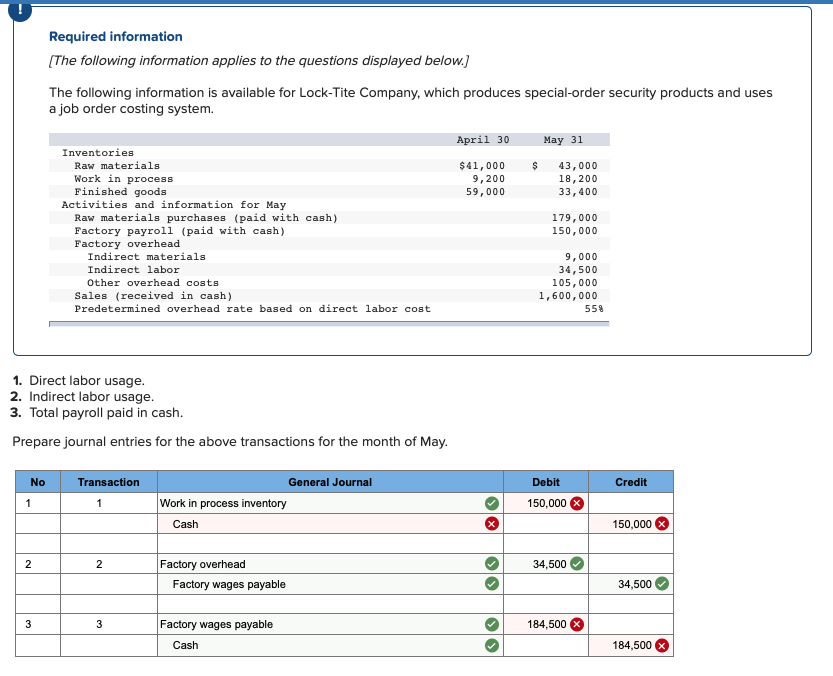Image resolution: width=833 pixels, height=676 pixels.
Task: Click the Indirect labor usage list item
Action: tap(91, 396)
